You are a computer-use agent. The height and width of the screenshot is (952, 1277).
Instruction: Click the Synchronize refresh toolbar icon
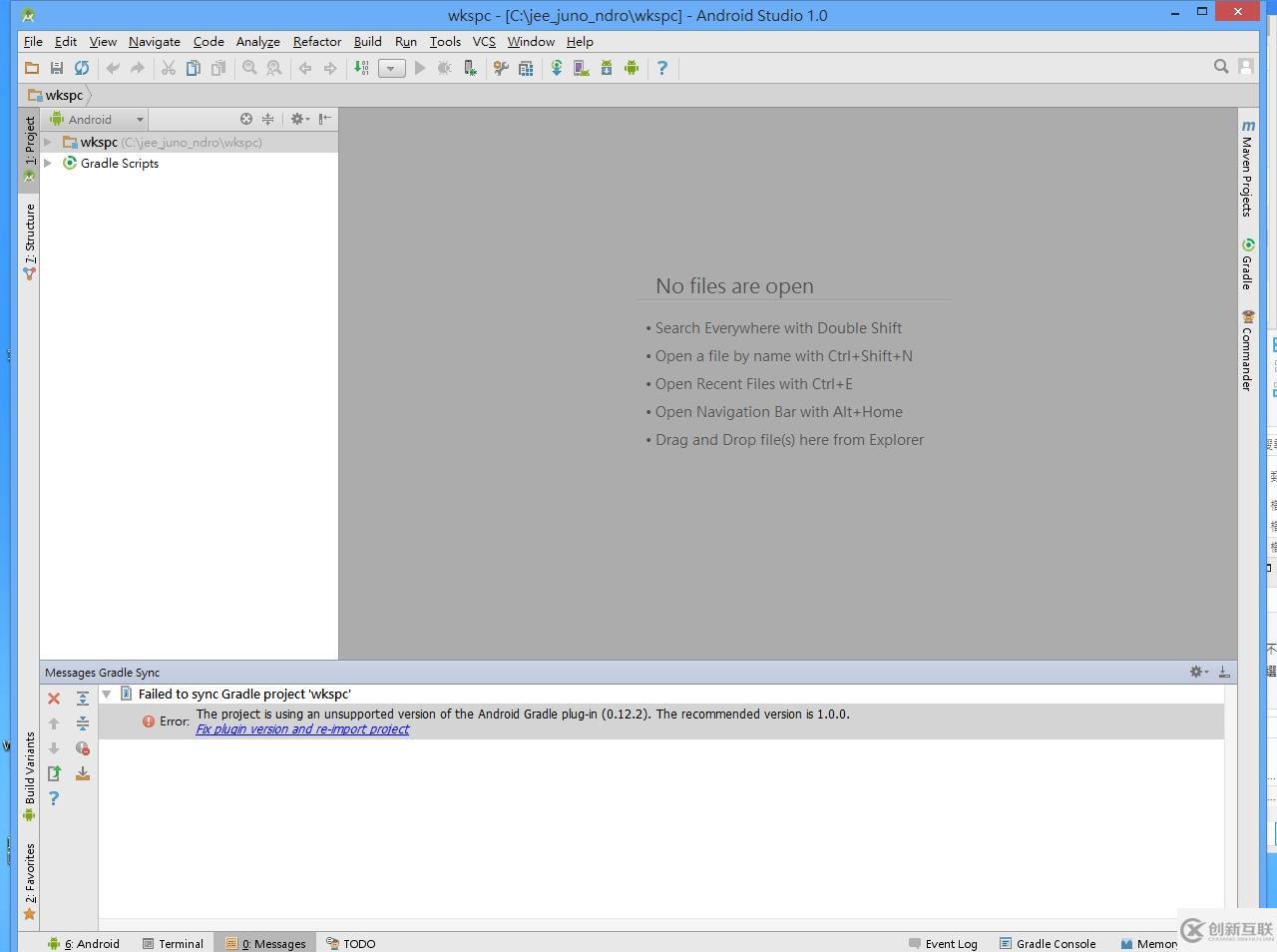coord(82,68)
